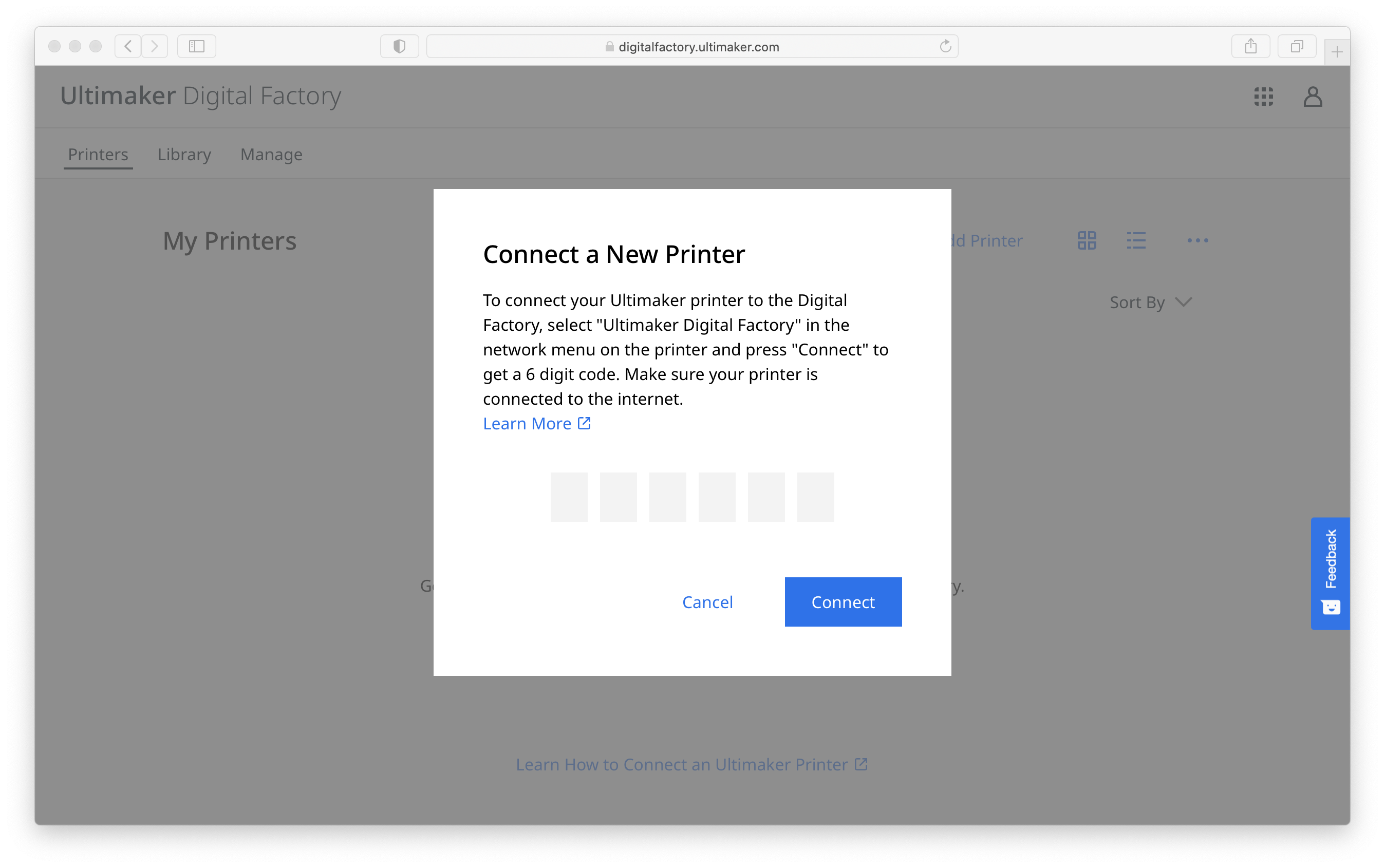Navigate back using the browser back arrow
The width and height of the screenshot is (1385, 868).
[127, 46]
